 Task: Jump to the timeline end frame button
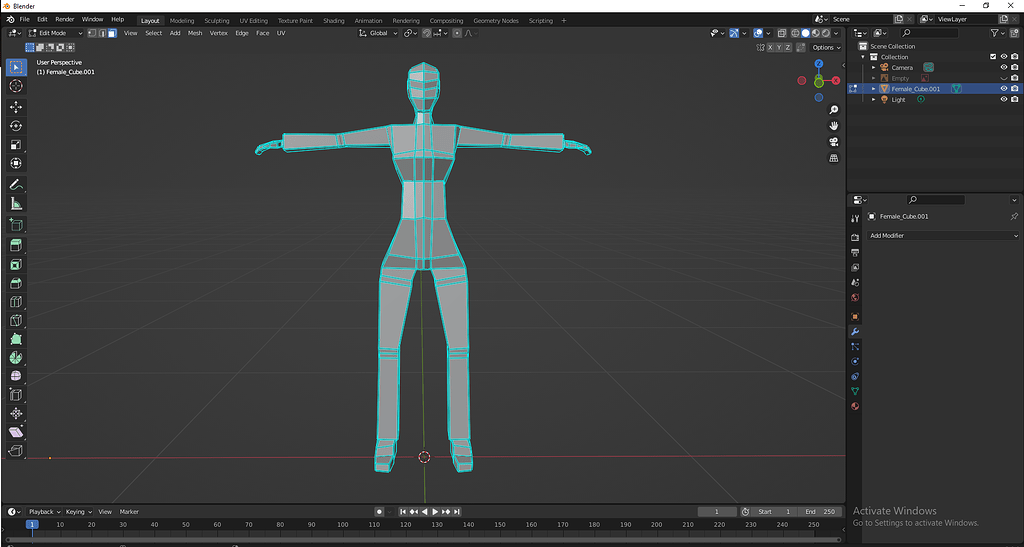tap(457, 512)
